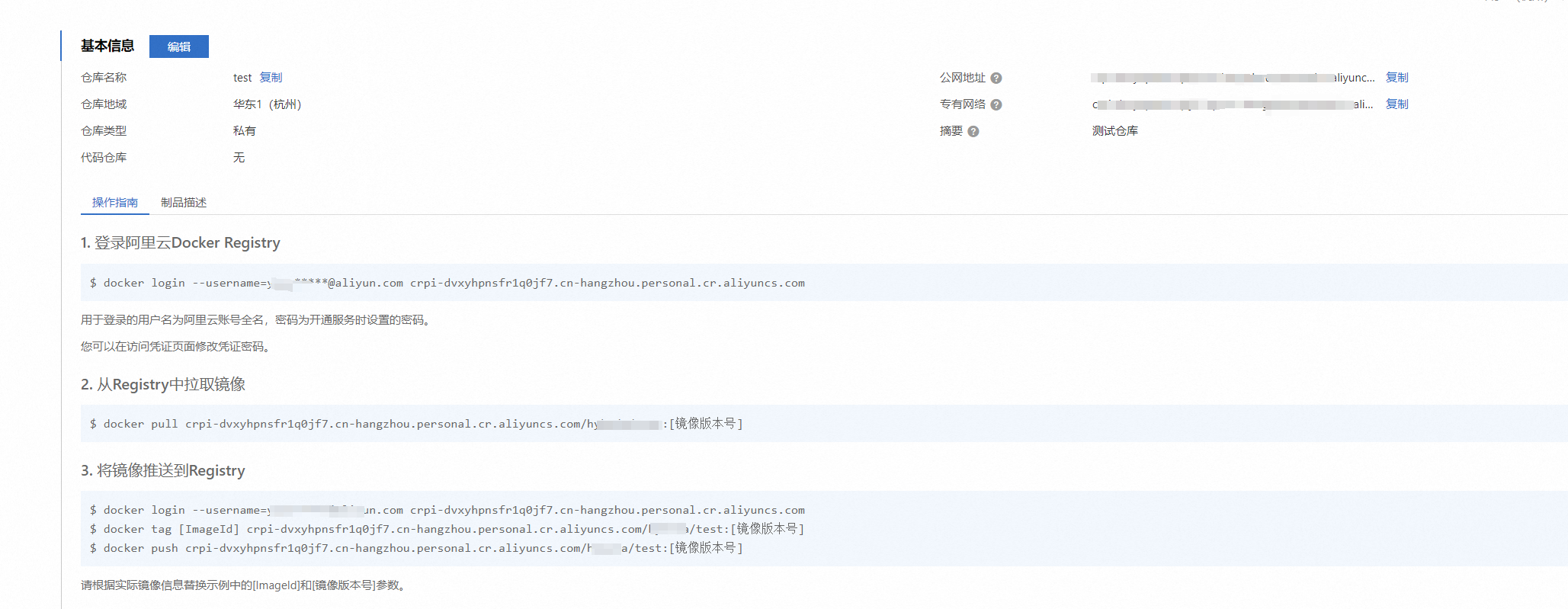Select the 代码仓库 label
1568x609 pixels.
104,158
